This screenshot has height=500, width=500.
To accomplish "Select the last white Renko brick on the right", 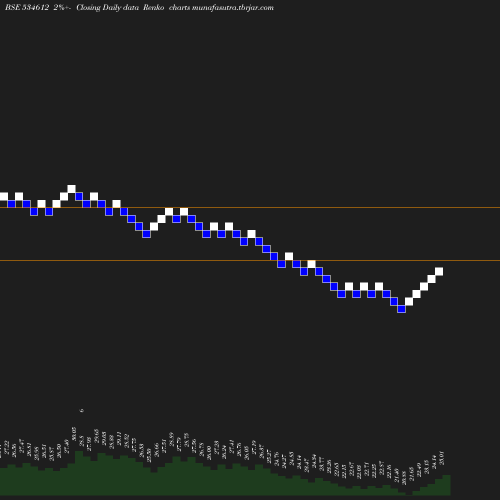I will tap(439, 271).
